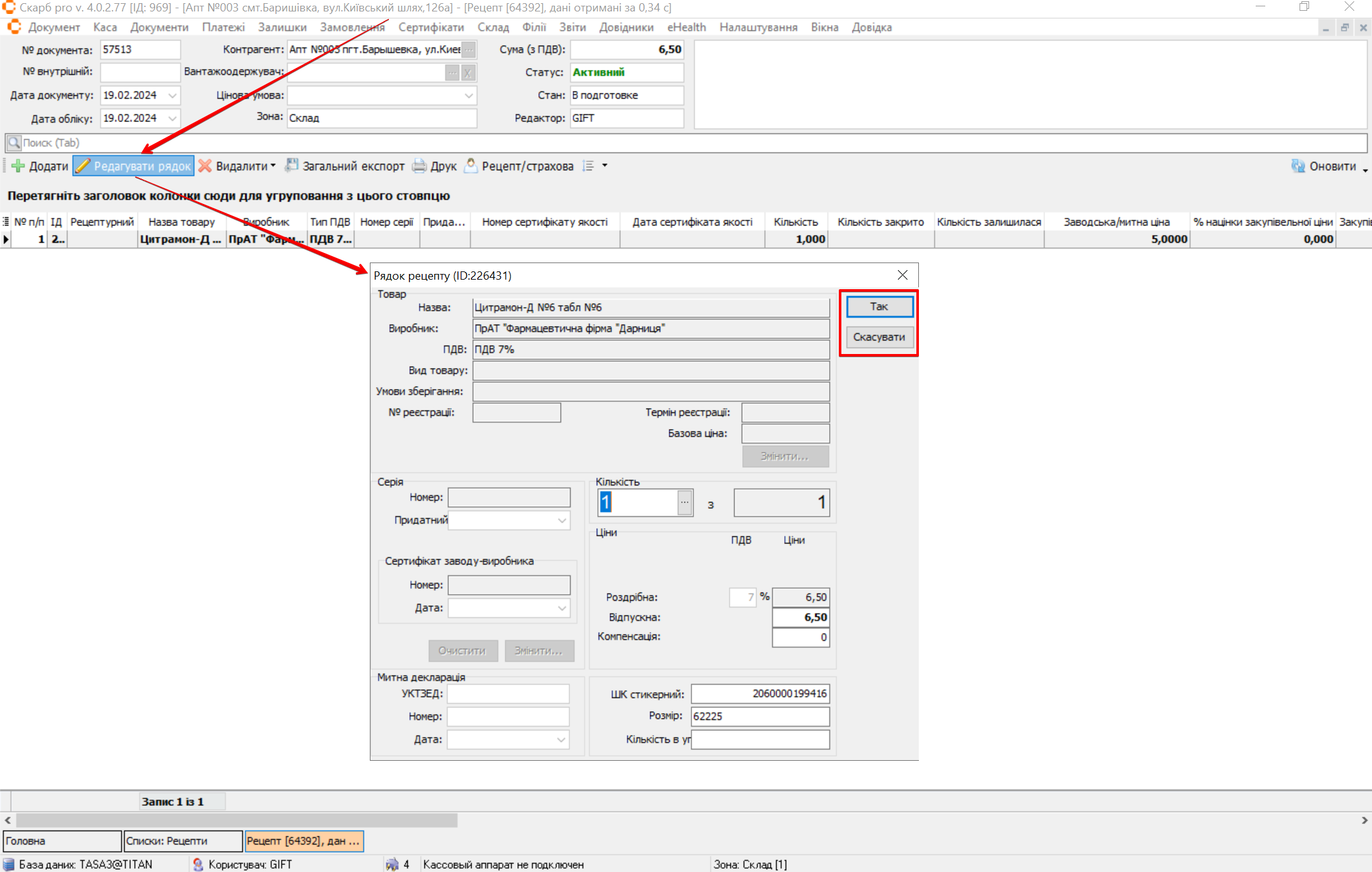Viewport: 1372px width, 872px height.
Task: Click the horizontal scrollbar thumb at bottom
Action: (x=235, y=821)
